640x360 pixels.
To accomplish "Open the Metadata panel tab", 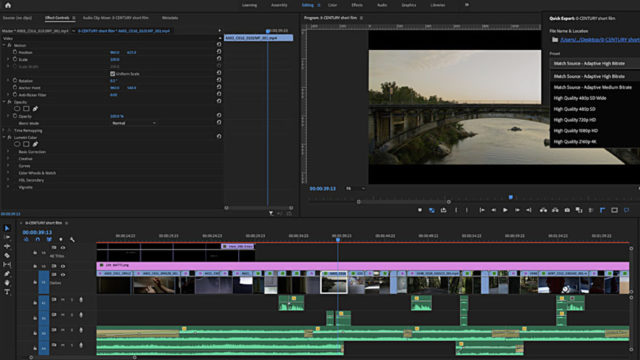I will coord(170,18).
